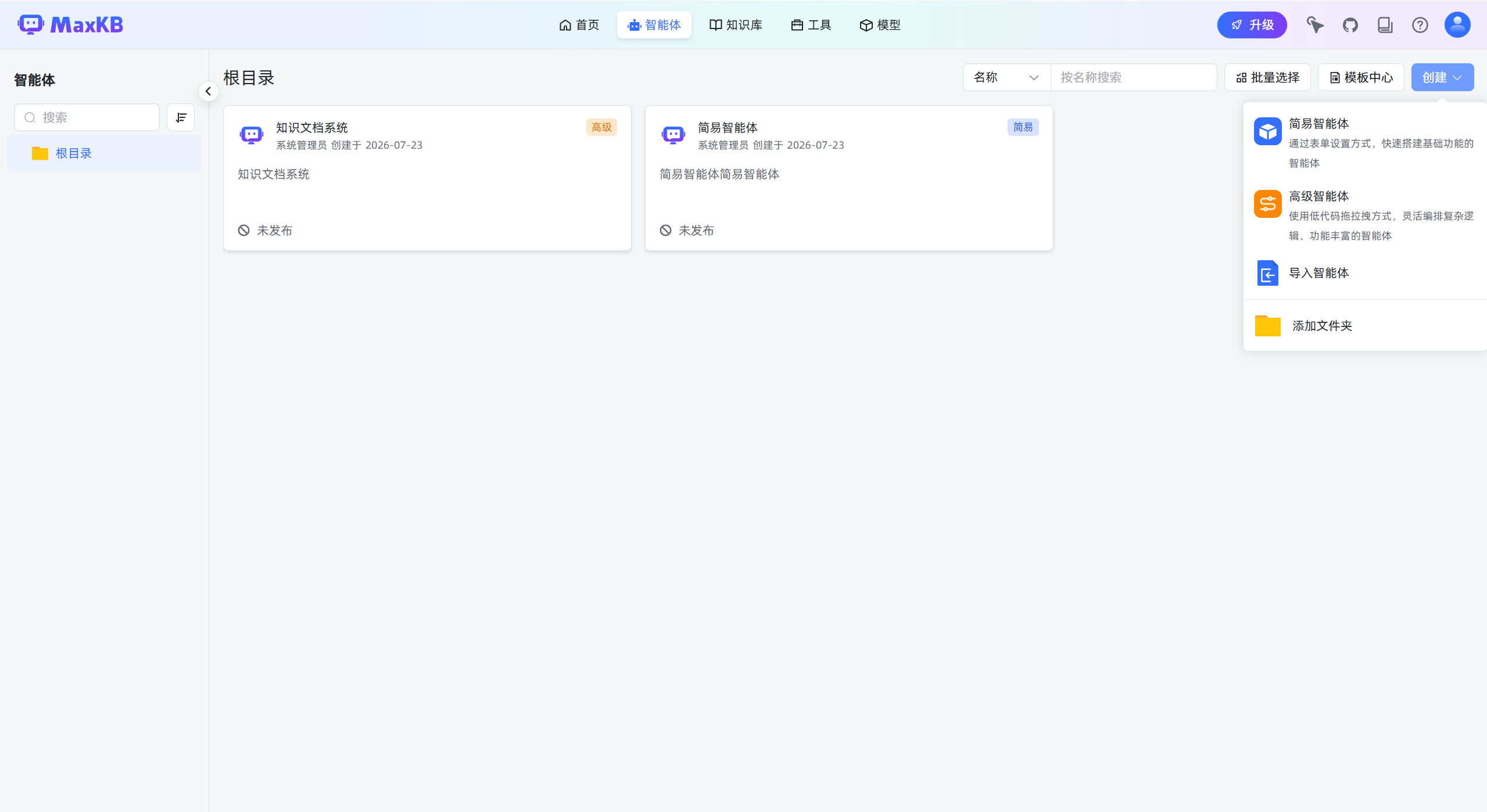Choose 高级智能体 from the create menu

pyautogui.click(x=1364, y=215)
